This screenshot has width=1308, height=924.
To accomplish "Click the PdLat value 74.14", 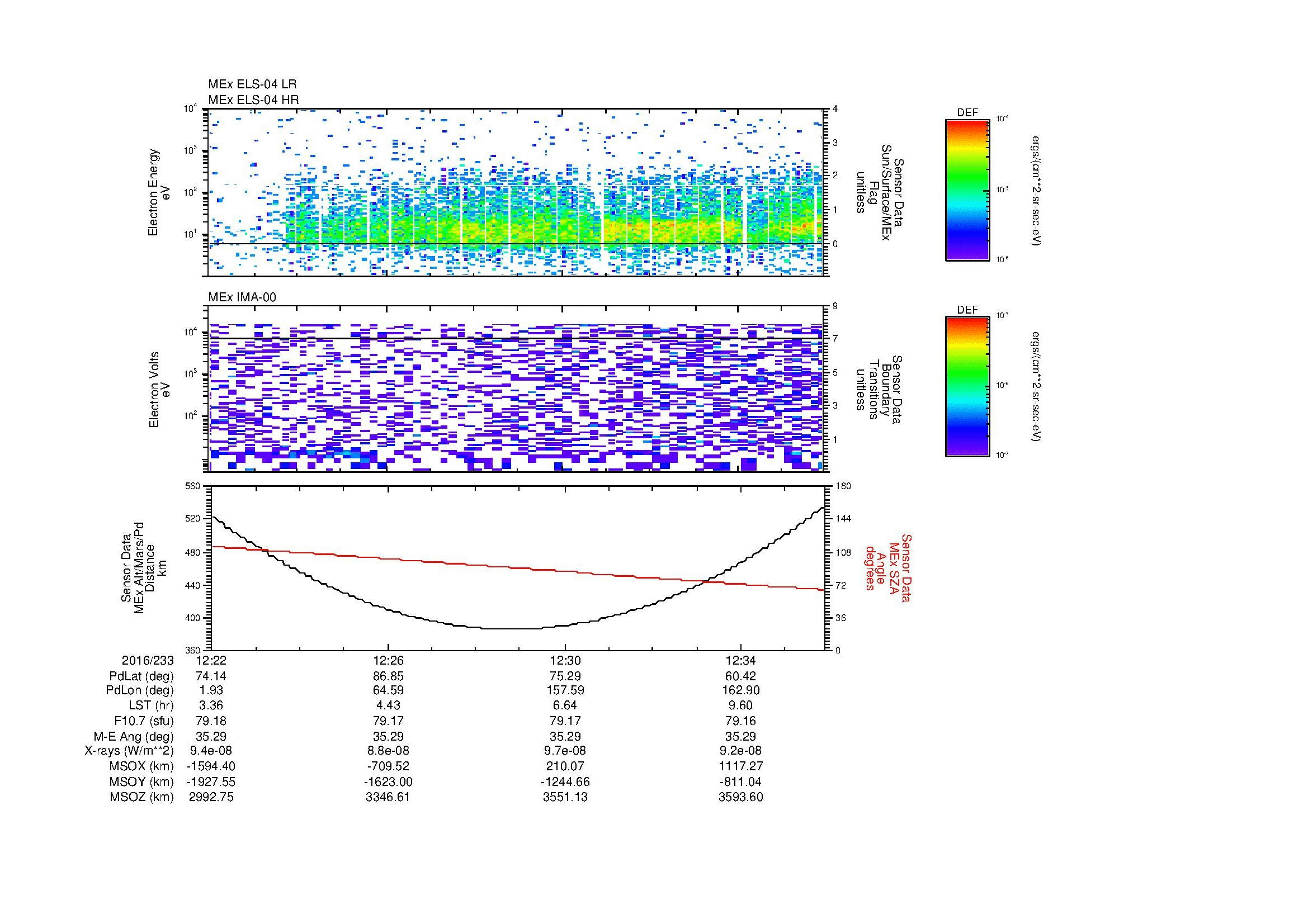I will [x=211, y=676].
